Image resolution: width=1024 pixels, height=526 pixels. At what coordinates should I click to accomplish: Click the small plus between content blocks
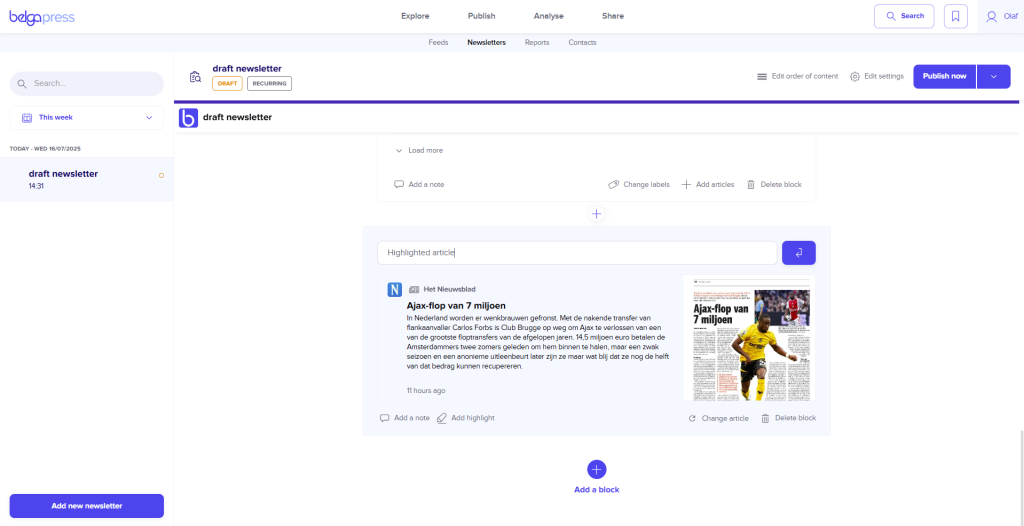click(x=596, y=214)
